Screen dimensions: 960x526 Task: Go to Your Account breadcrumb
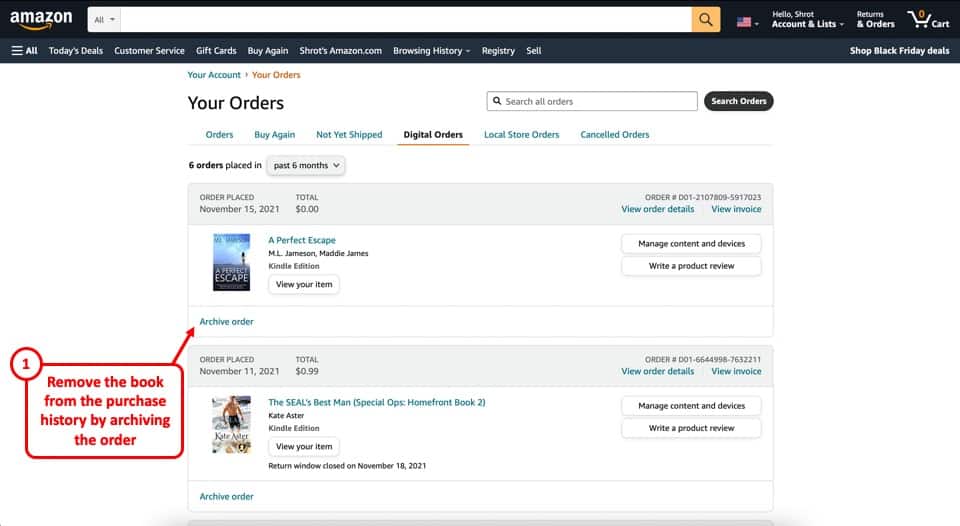214,75
